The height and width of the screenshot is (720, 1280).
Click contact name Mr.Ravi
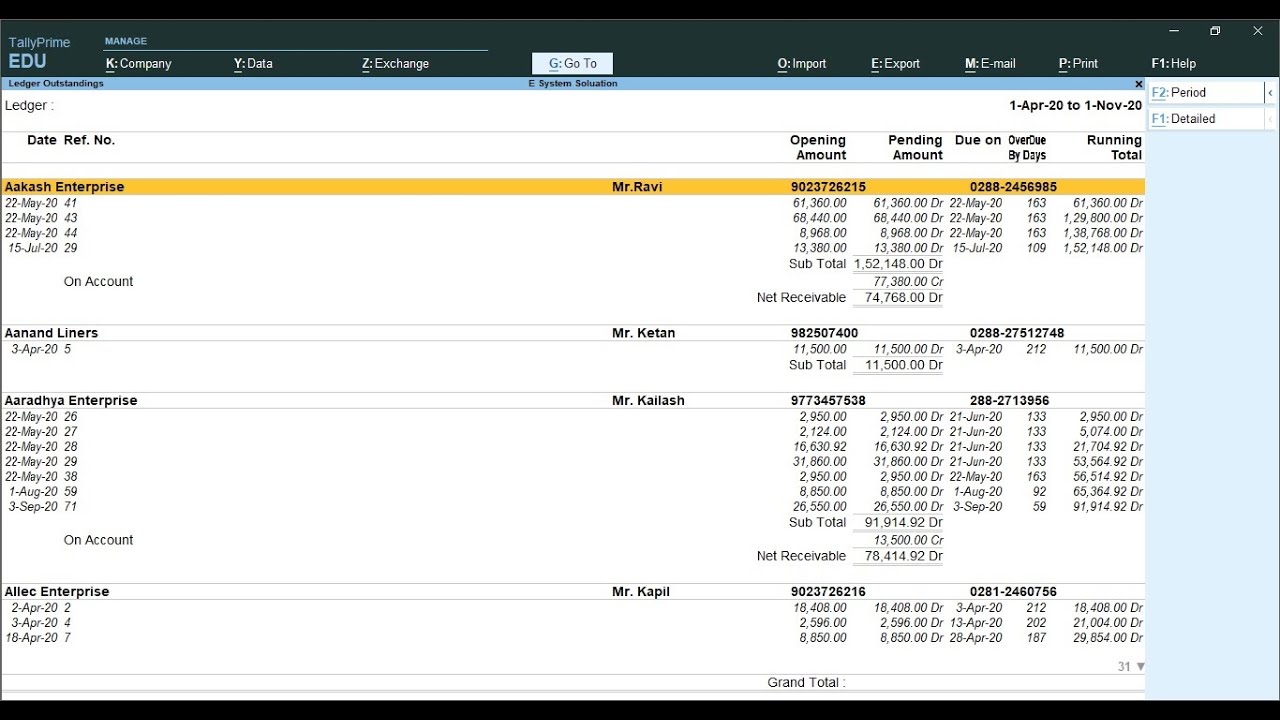(x=637, y=187)
